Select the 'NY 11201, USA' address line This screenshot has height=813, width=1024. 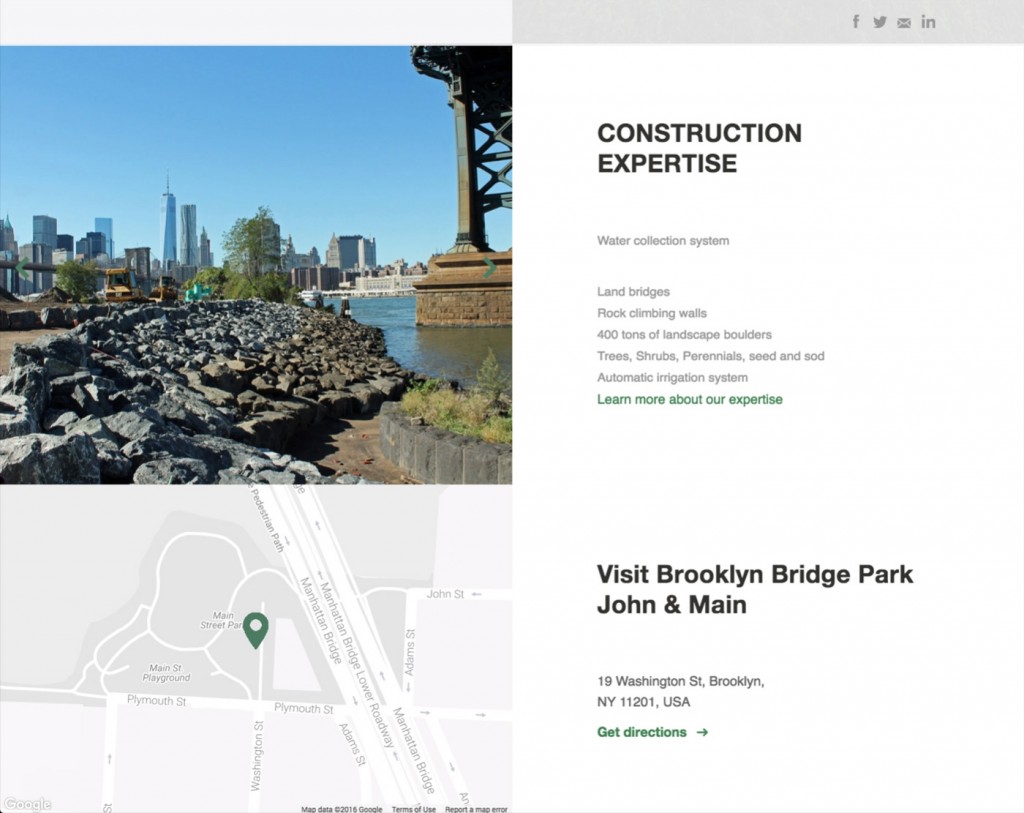click(643, 702)
